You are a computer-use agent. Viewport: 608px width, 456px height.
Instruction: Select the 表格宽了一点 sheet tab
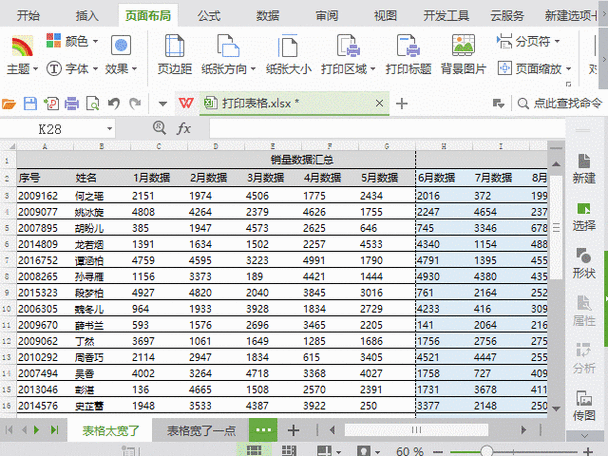[x=201, y=430]
